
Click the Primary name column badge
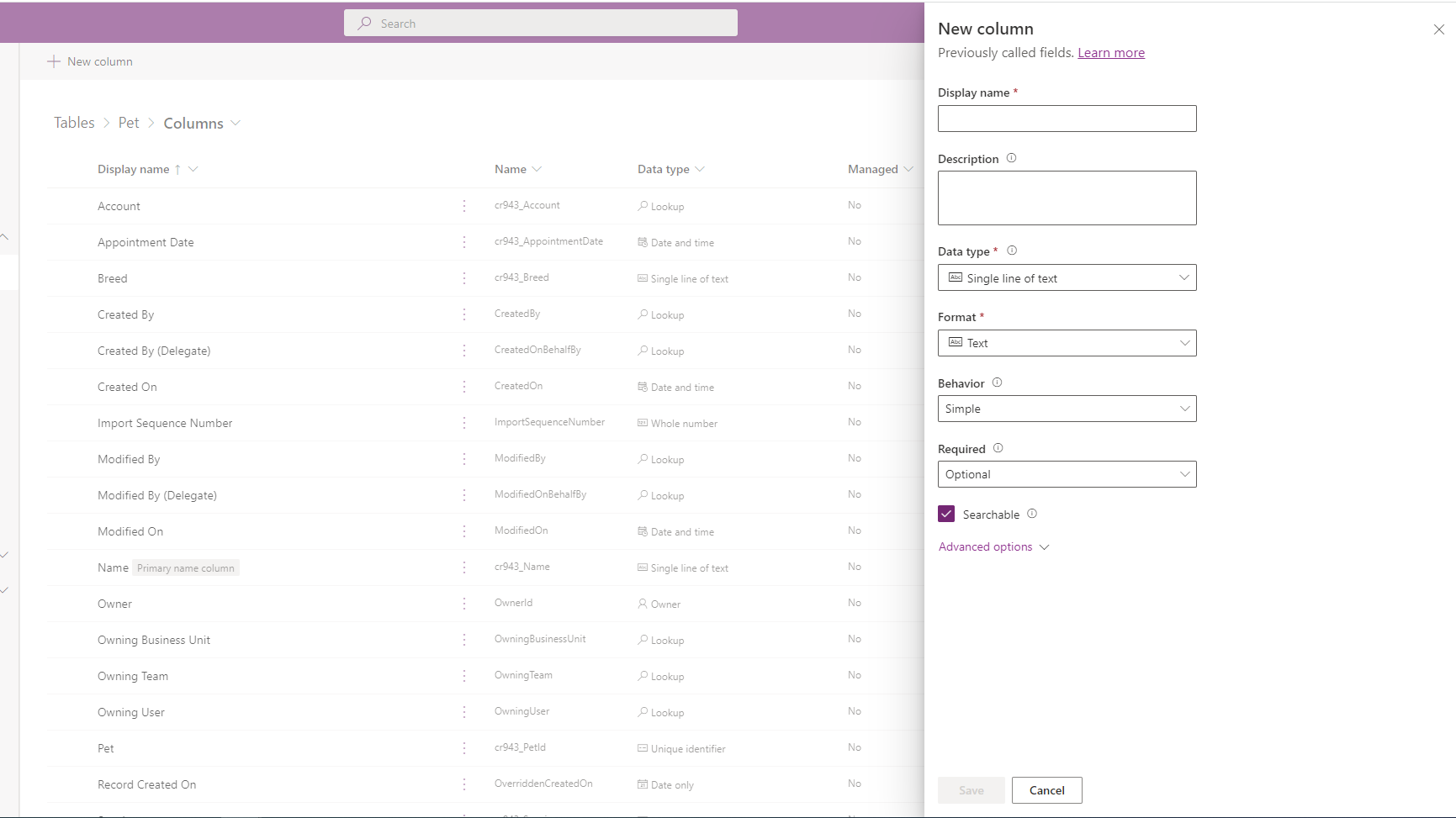tap(186, 568)
